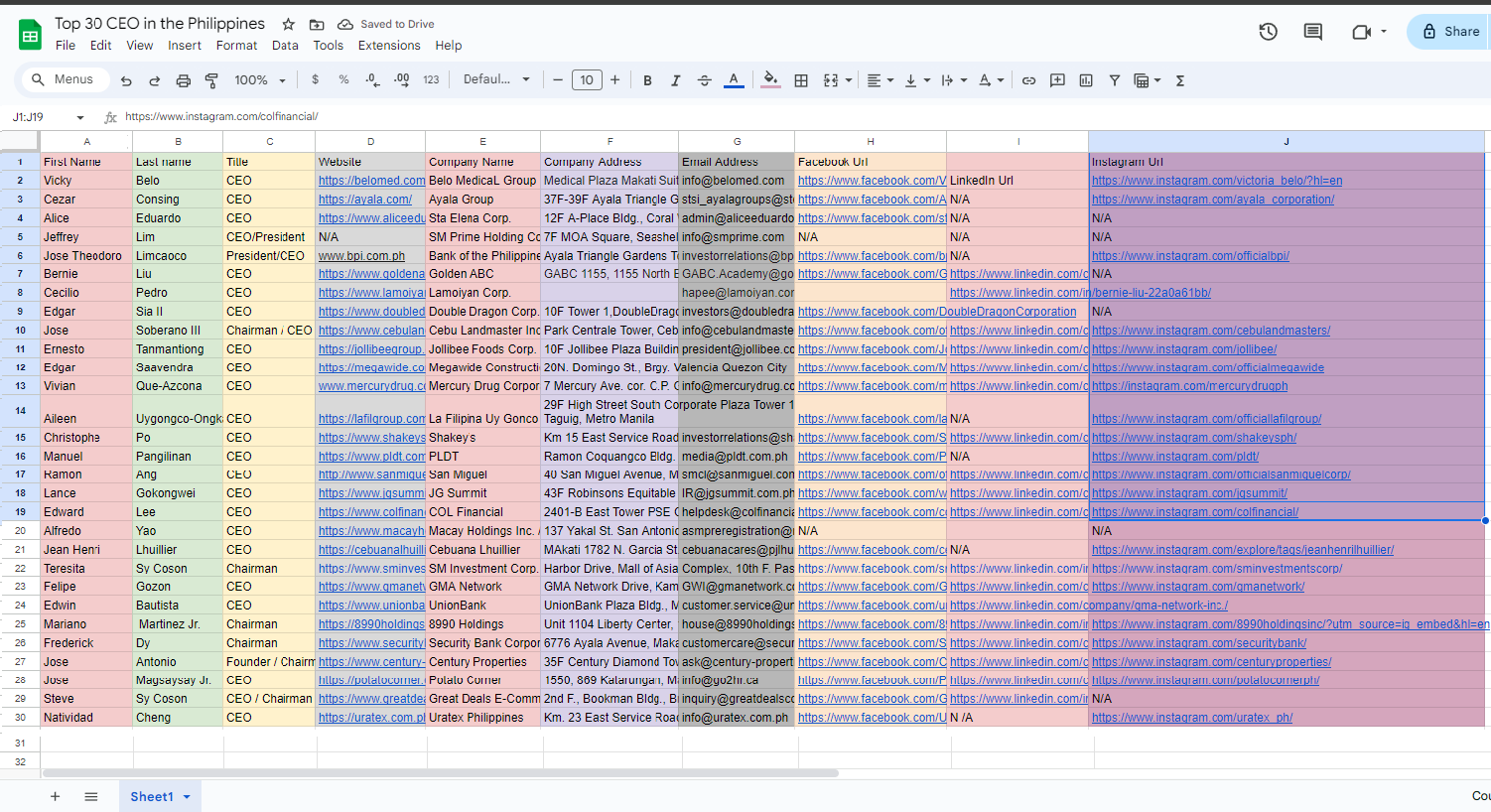This screenshot has width=1491, height=812.
Task: Open the Edit menu
Action: pyautogui.click(x=100, y=46)
